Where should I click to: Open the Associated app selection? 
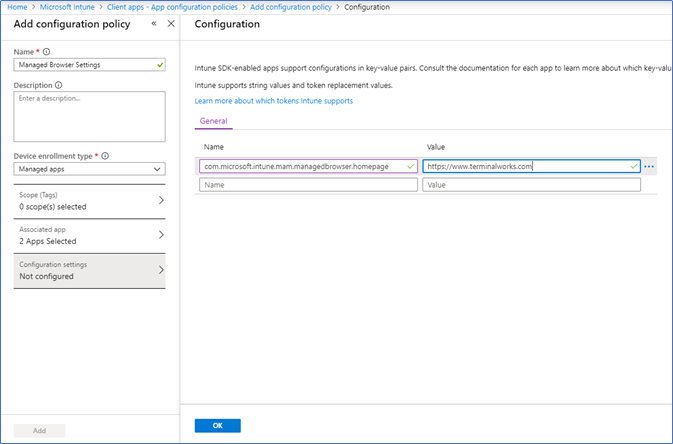coord(89,235)
